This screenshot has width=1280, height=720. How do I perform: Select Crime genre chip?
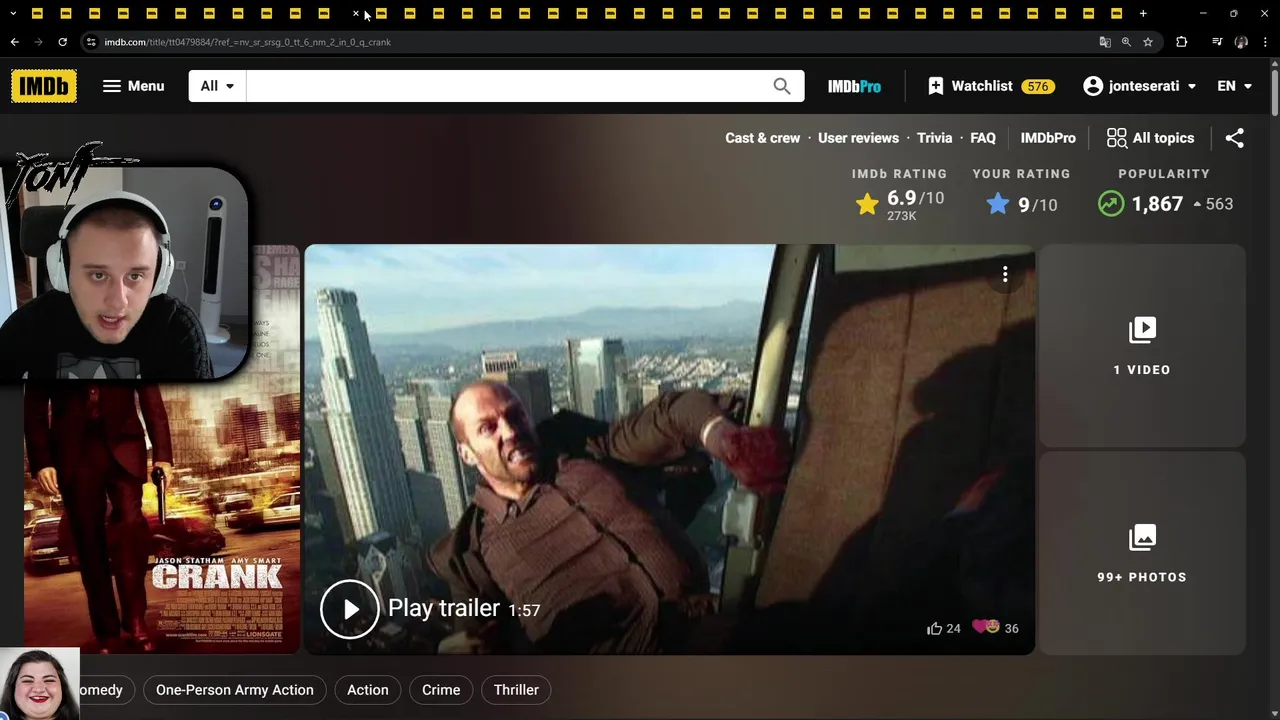click(x=441, y=690)
